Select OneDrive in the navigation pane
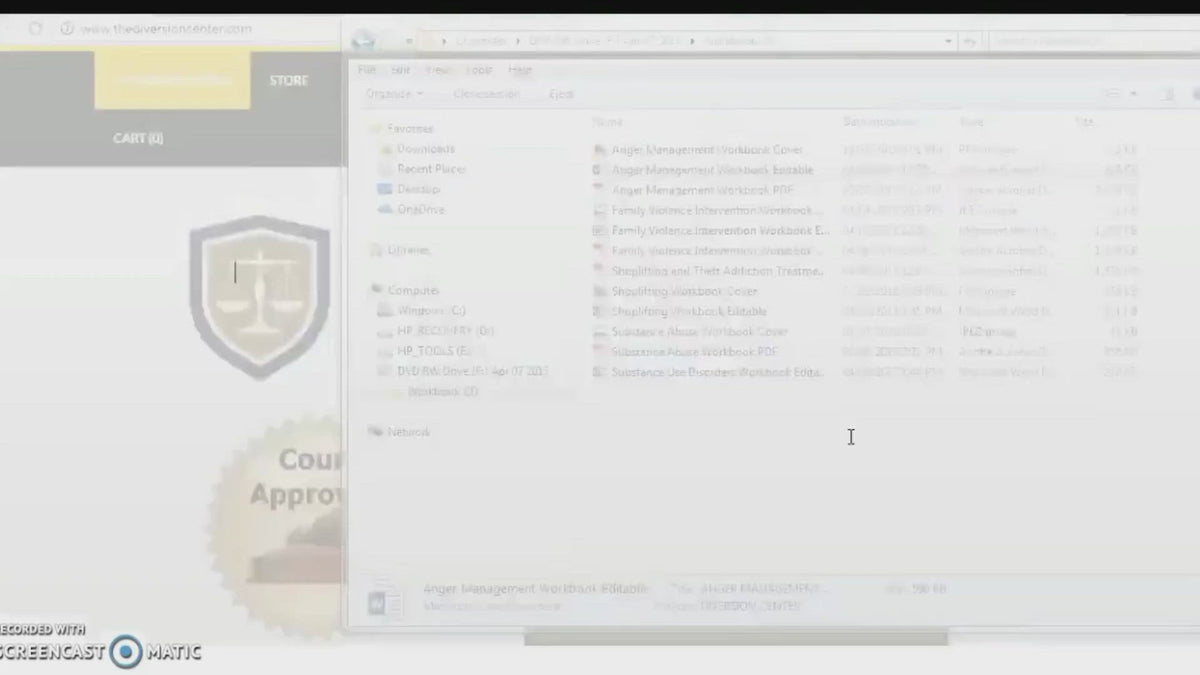 [420, 209]
